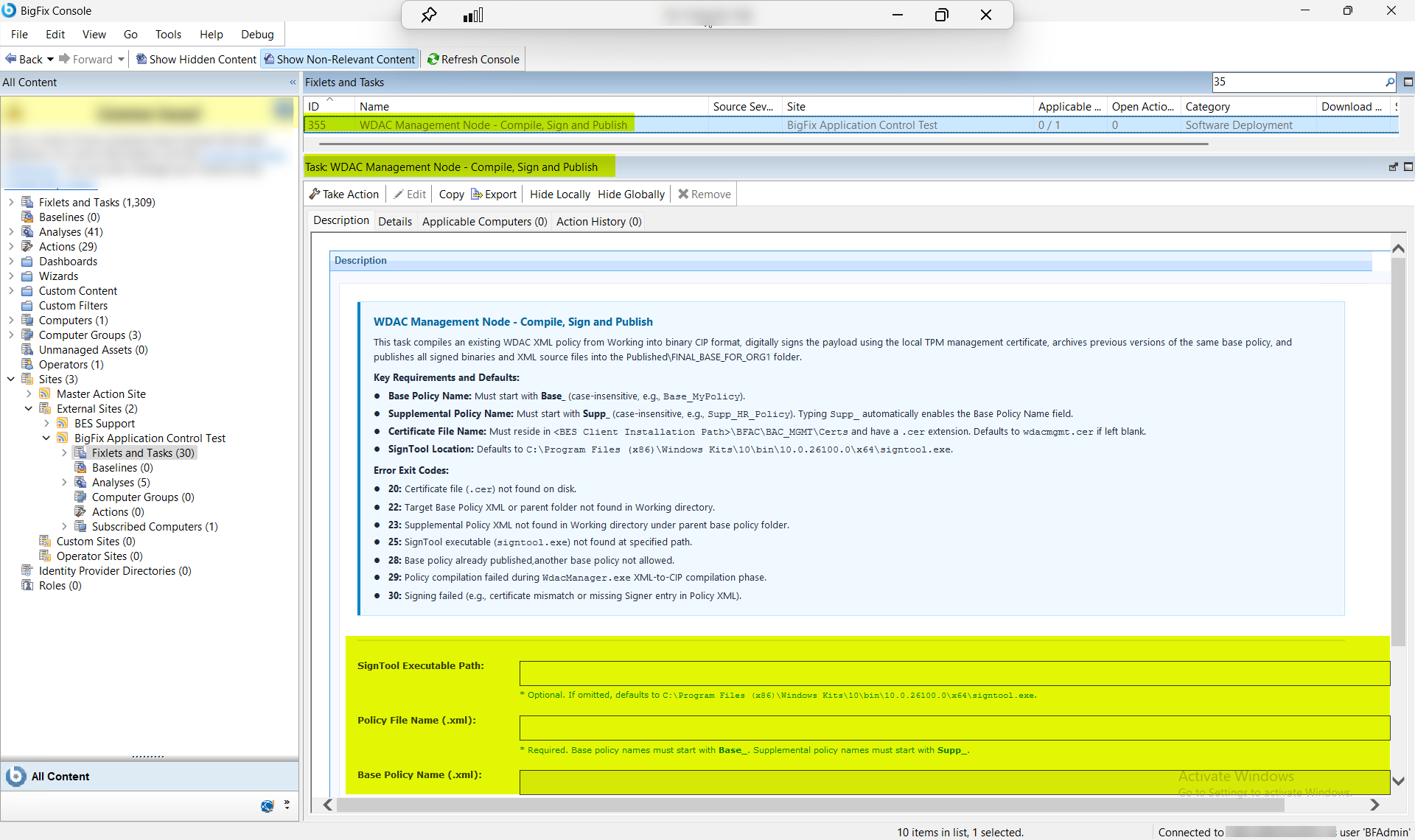The height and width of the screenshot is (840, 1415).
Task: Click the All Content domain icon
Action: point(15,776)
